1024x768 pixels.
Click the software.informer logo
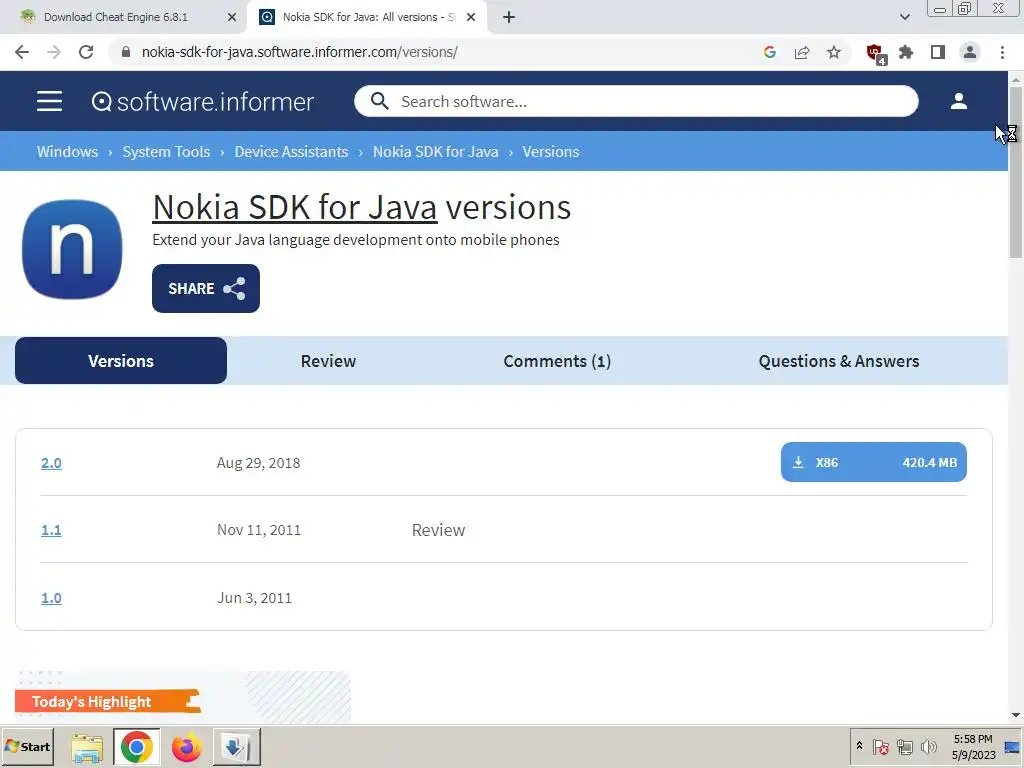[x=202, y=101]
